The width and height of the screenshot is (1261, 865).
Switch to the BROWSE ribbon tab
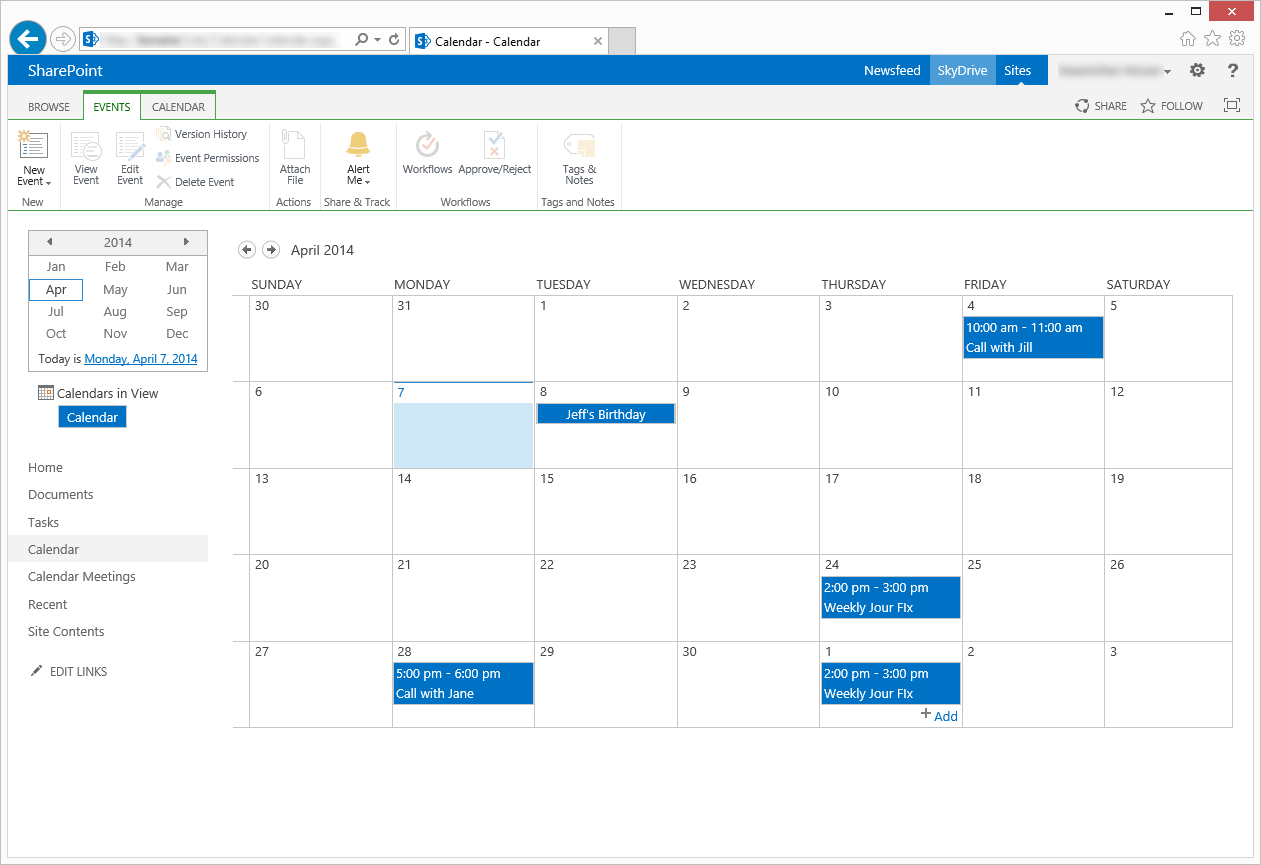click(x=49, y=107)
